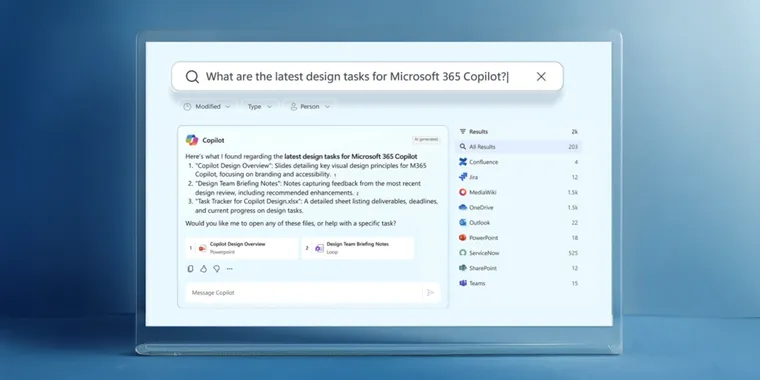The height and width of the screenshot is (380, 760).
Task: Open more options ellipsis under response
Action: (x=230, y=269)
